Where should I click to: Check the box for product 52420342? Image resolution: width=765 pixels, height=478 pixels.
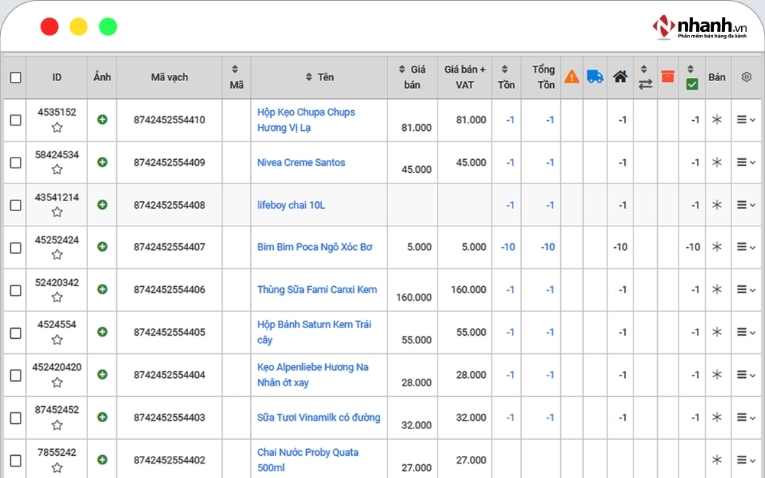point(16,290)
